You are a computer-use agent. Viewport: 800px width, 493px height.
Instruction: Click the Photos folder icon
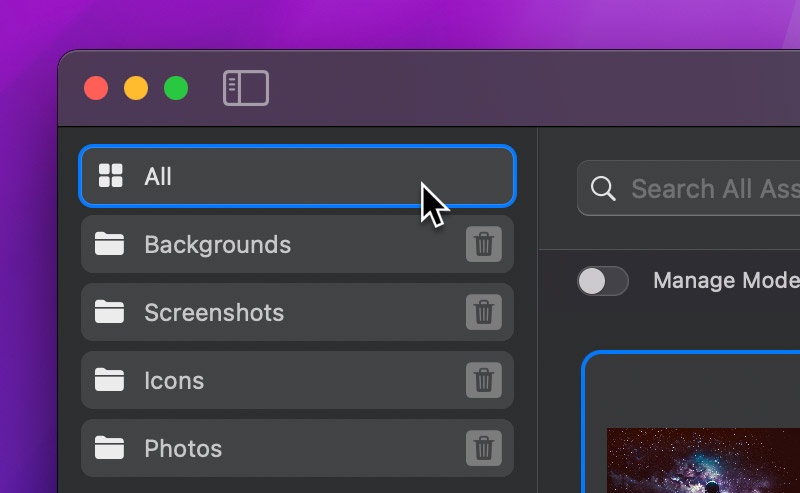tap(109, 448)
